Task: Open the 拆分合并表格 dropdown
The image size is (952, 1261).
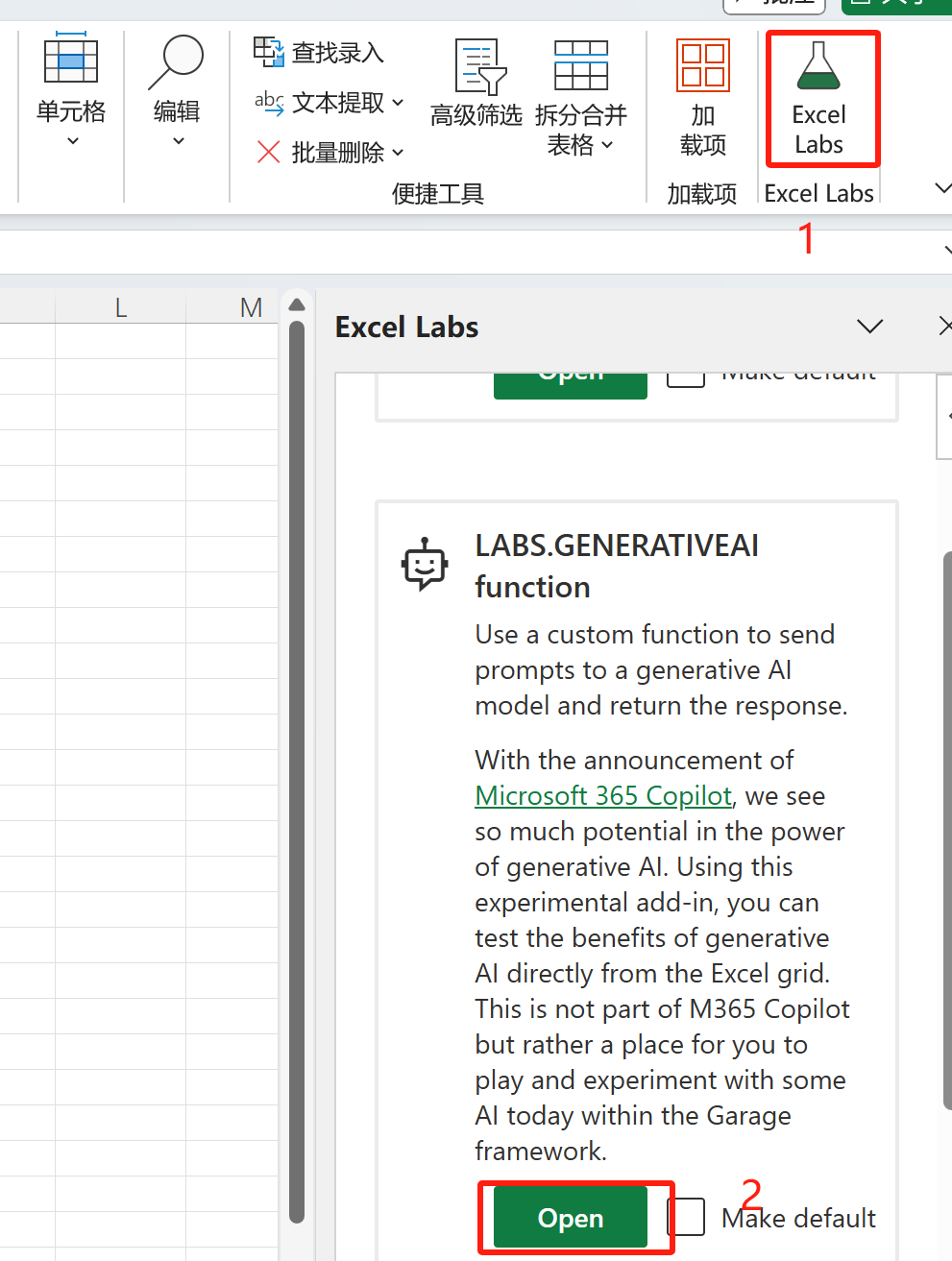Action: click(x=581, y=99)
